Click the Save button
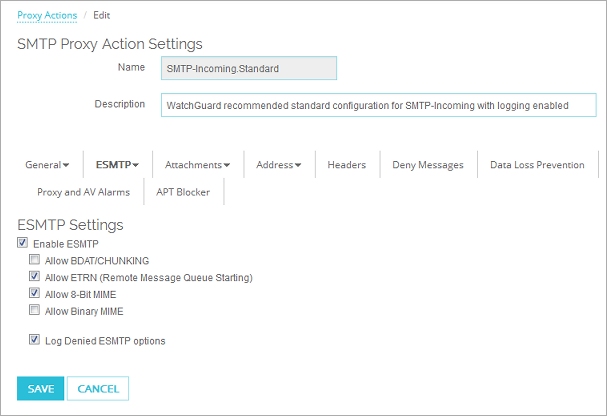Image resolution: width=607 pixels, height=416 pixels. [41, 388]
